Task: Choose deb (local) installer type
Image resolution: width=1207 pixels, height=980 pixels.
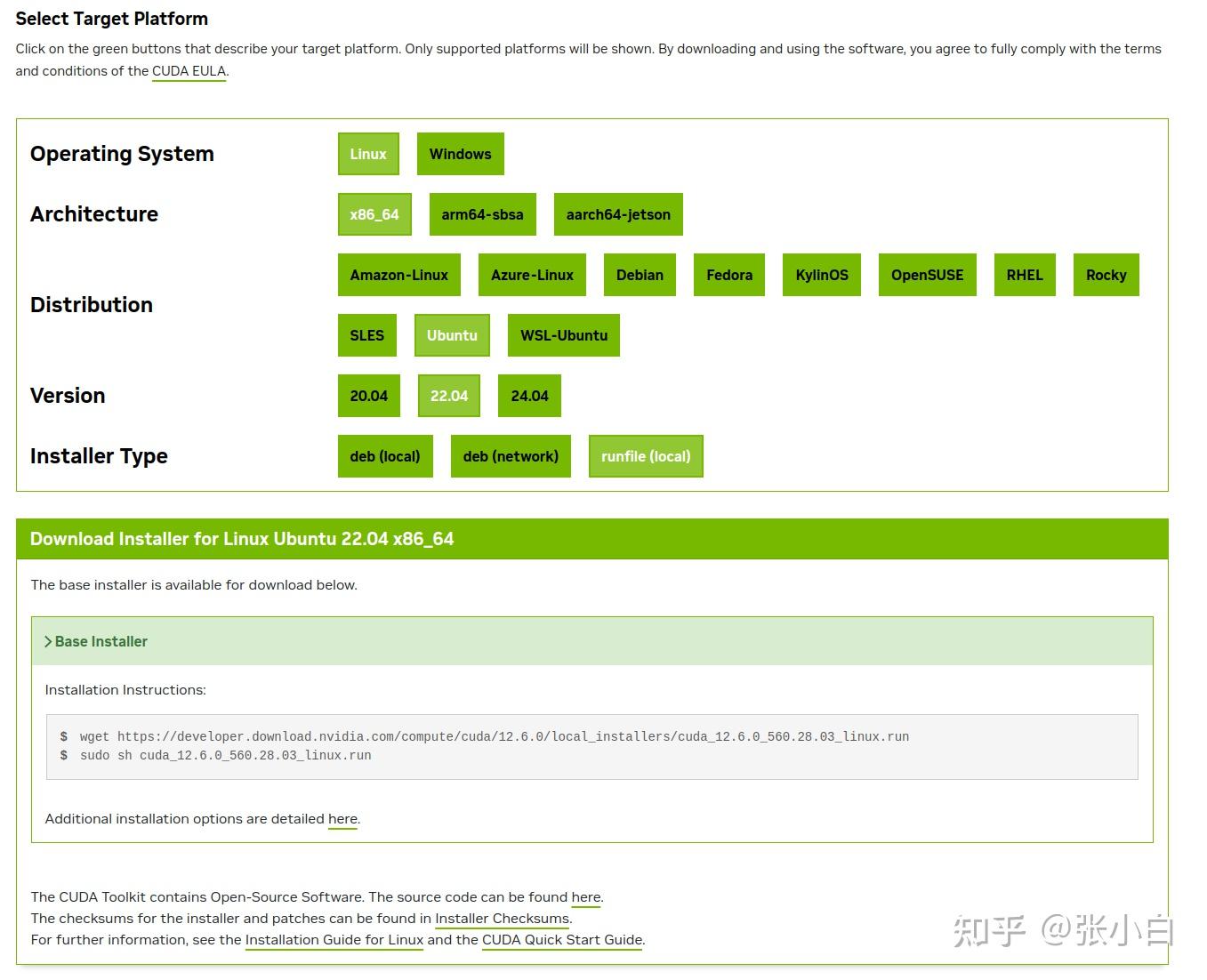Action: point(385,456)
